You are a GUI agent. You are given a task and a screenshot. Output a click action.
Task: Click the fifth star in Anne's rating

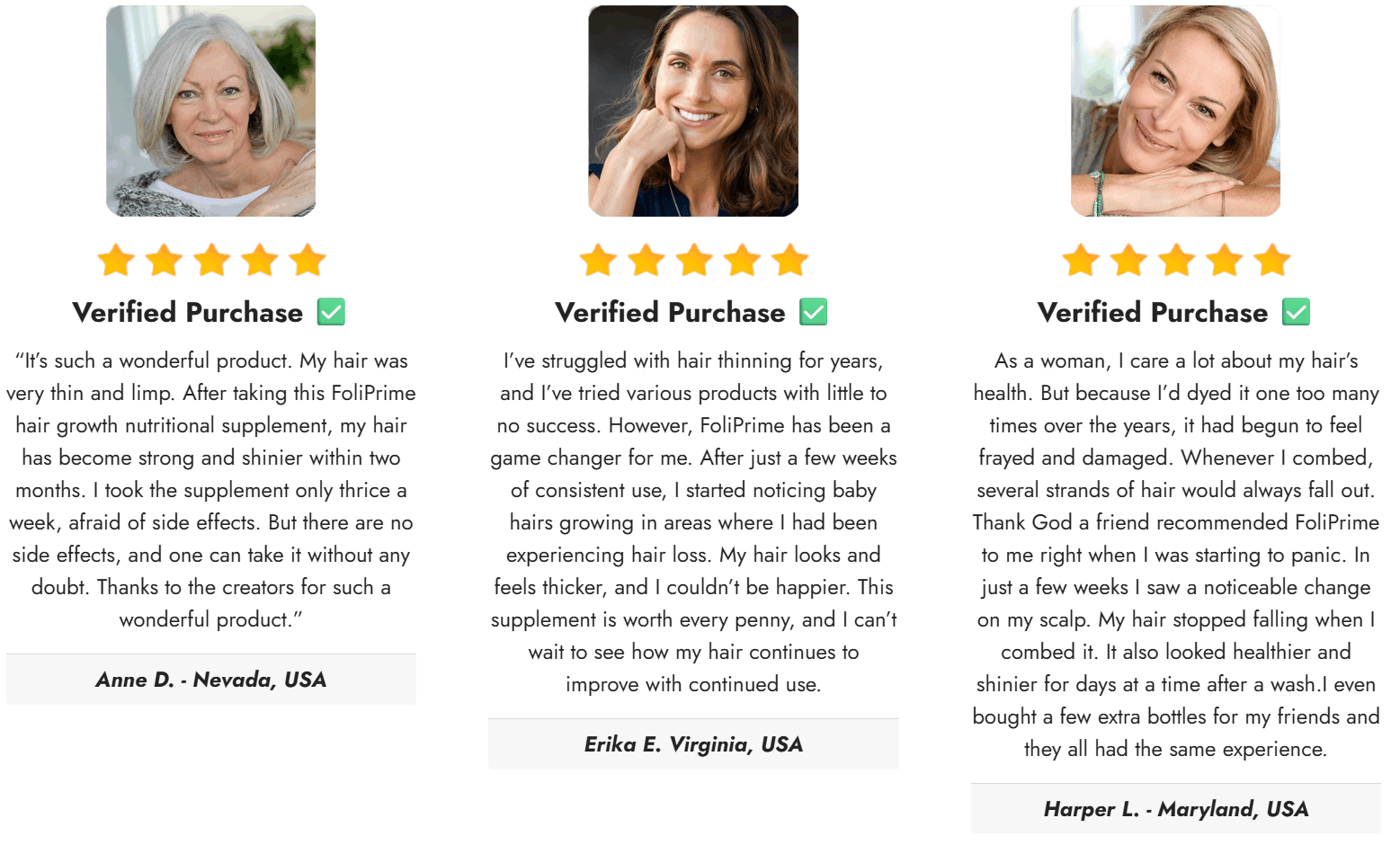click(x=308, y=261)
